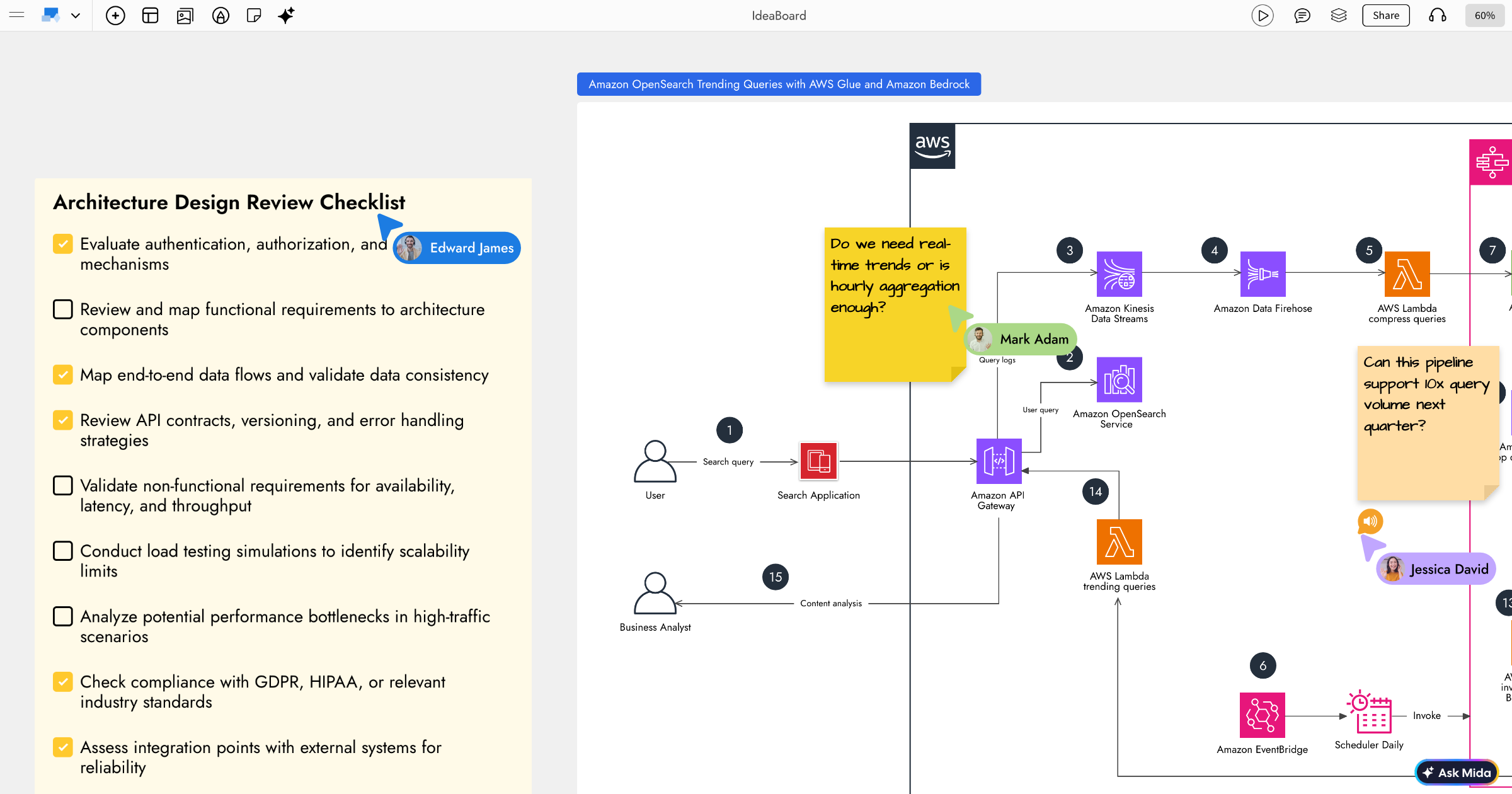Select the Amazon EventBridge icon

pos(1263,715)
